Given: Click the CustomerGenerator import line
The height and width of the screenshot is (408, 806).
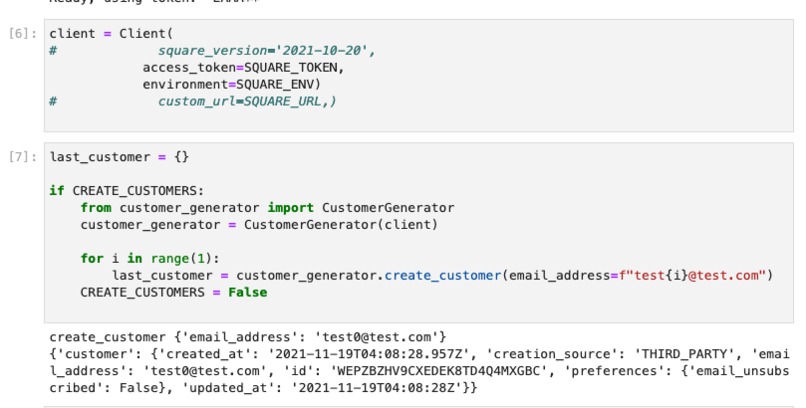Looking at the screenshot, I should click(267, 208).
